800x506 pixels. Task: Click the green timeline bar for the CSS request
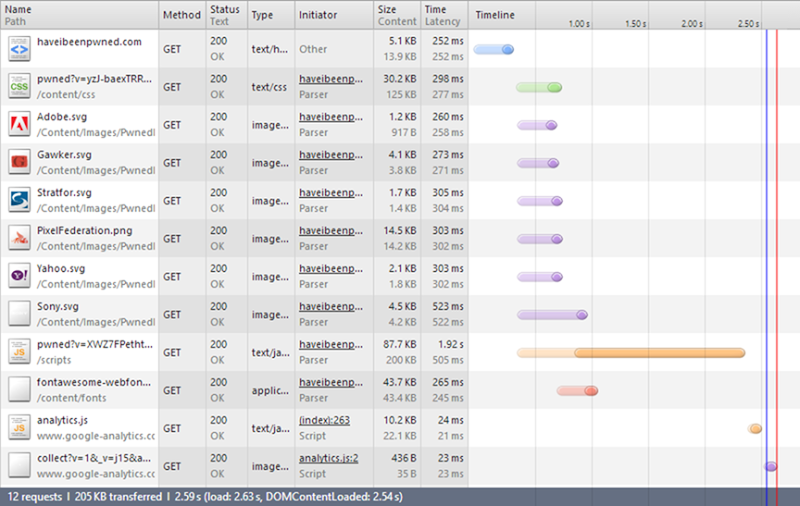(539, 87)
